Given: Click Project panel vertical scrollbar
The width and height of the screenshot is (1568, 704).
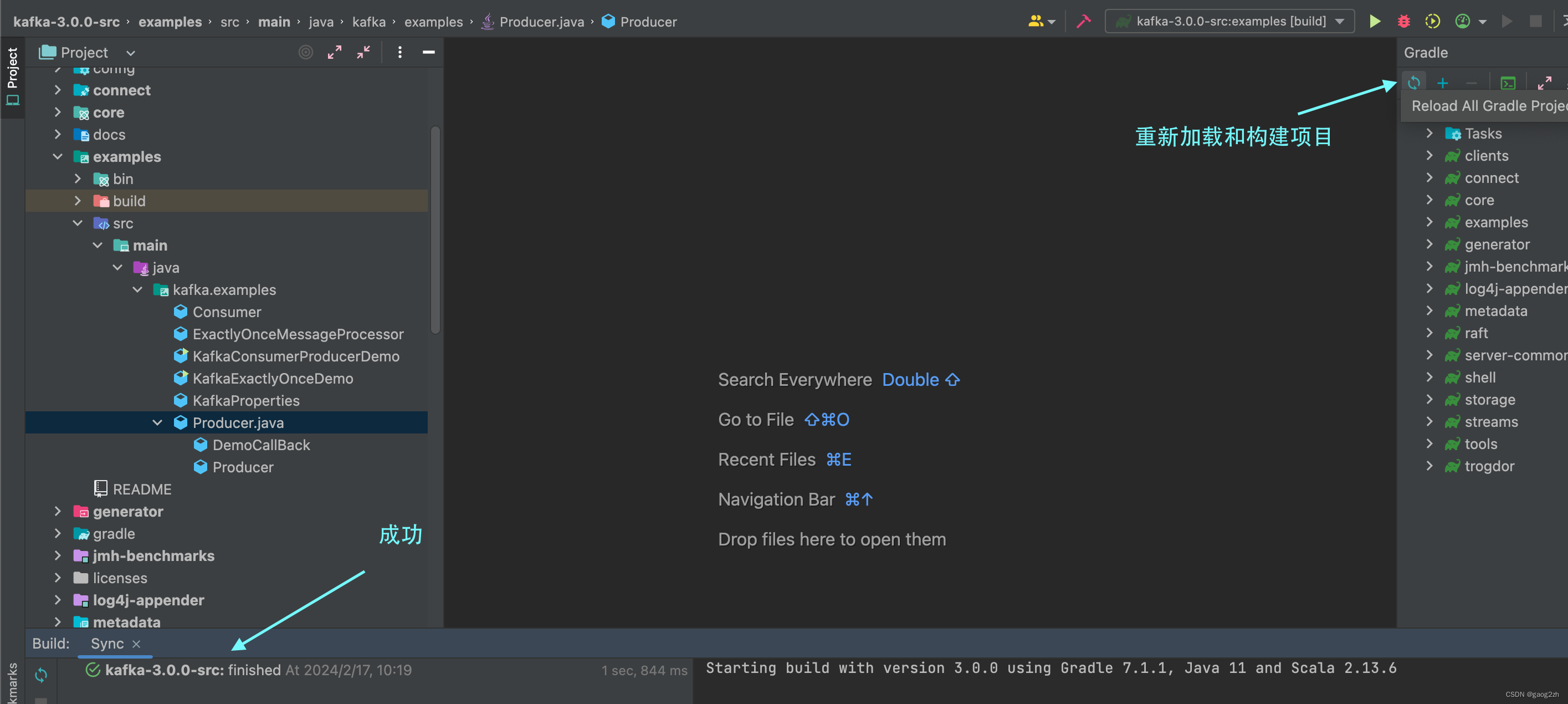Looking at the screenshot, I should [435, 229].
